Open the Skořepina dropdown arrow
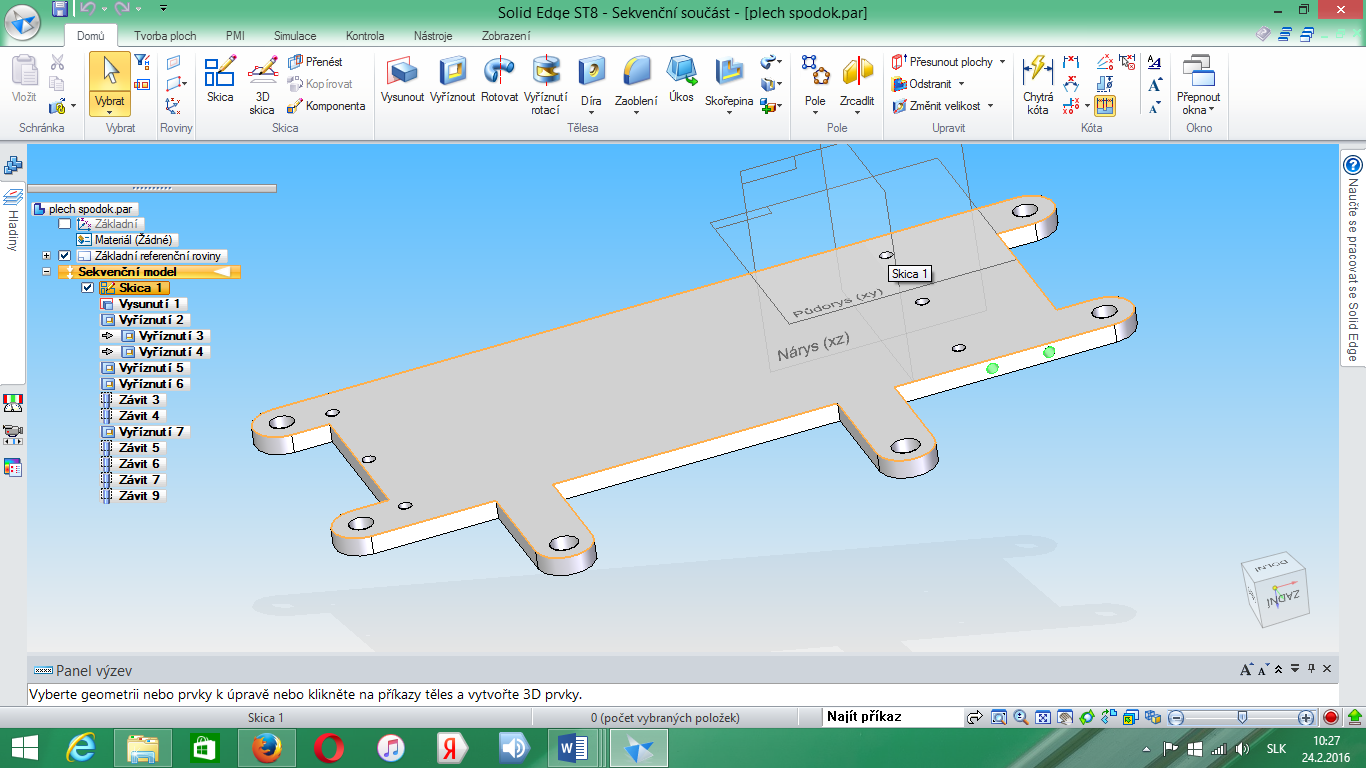Viewport: 1366px width, 768px height. tap(729, 112)
